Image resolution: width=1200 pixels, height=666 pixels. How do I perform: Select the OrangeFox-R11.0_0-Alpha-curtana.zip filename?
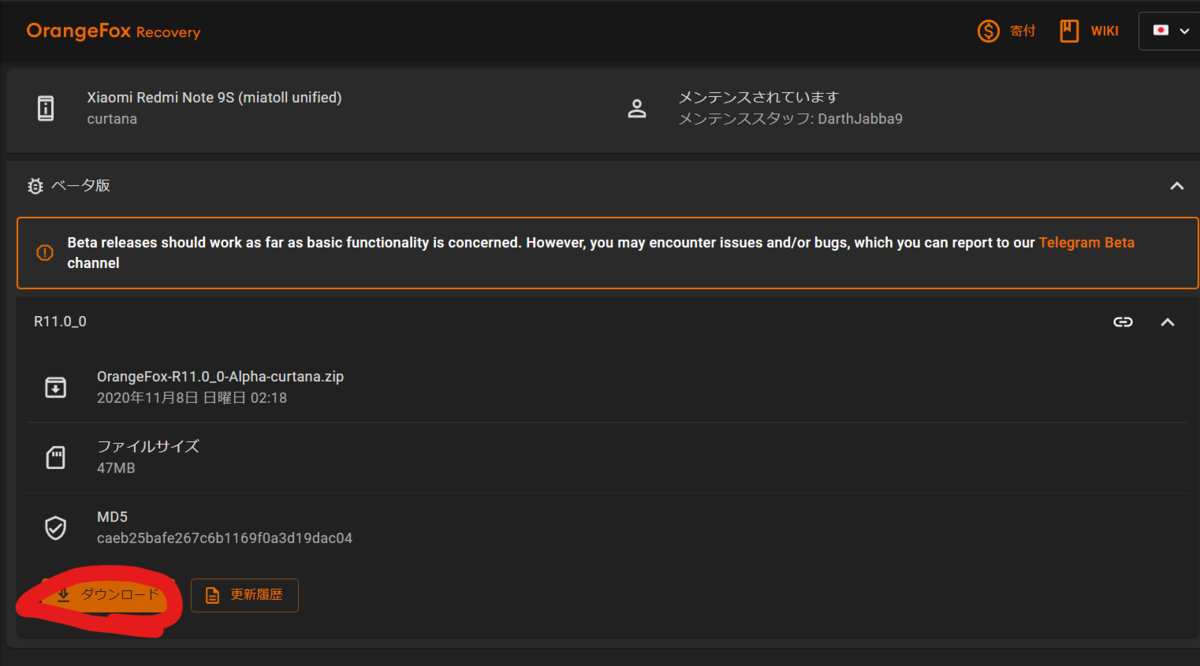tap(220, 377)
